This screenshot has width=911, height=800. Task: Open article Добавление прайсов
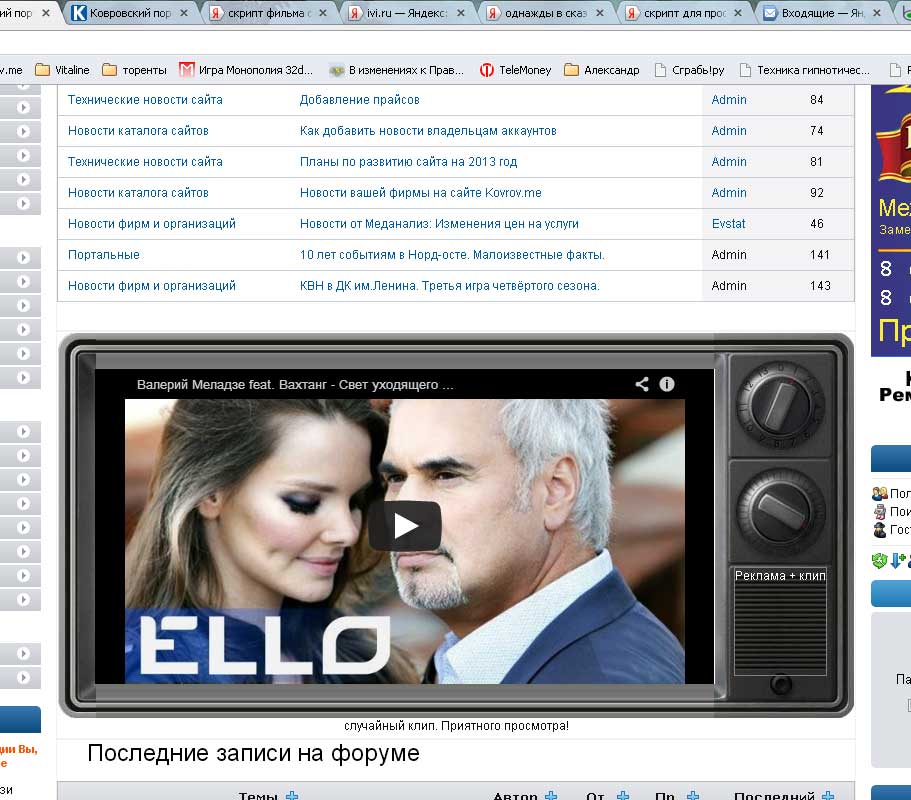pos(360,100)
